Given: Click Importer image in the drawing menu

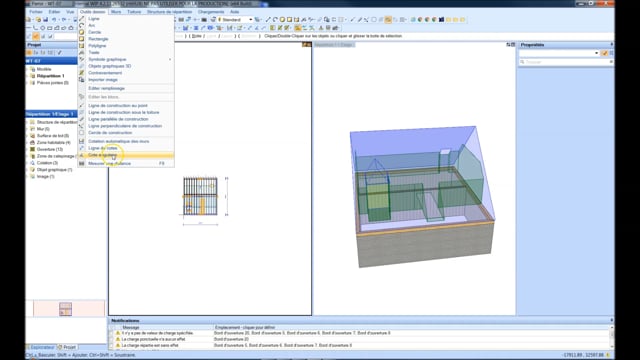Looking at the screenshot, I should pyautogui.click(x=103, y=80).
